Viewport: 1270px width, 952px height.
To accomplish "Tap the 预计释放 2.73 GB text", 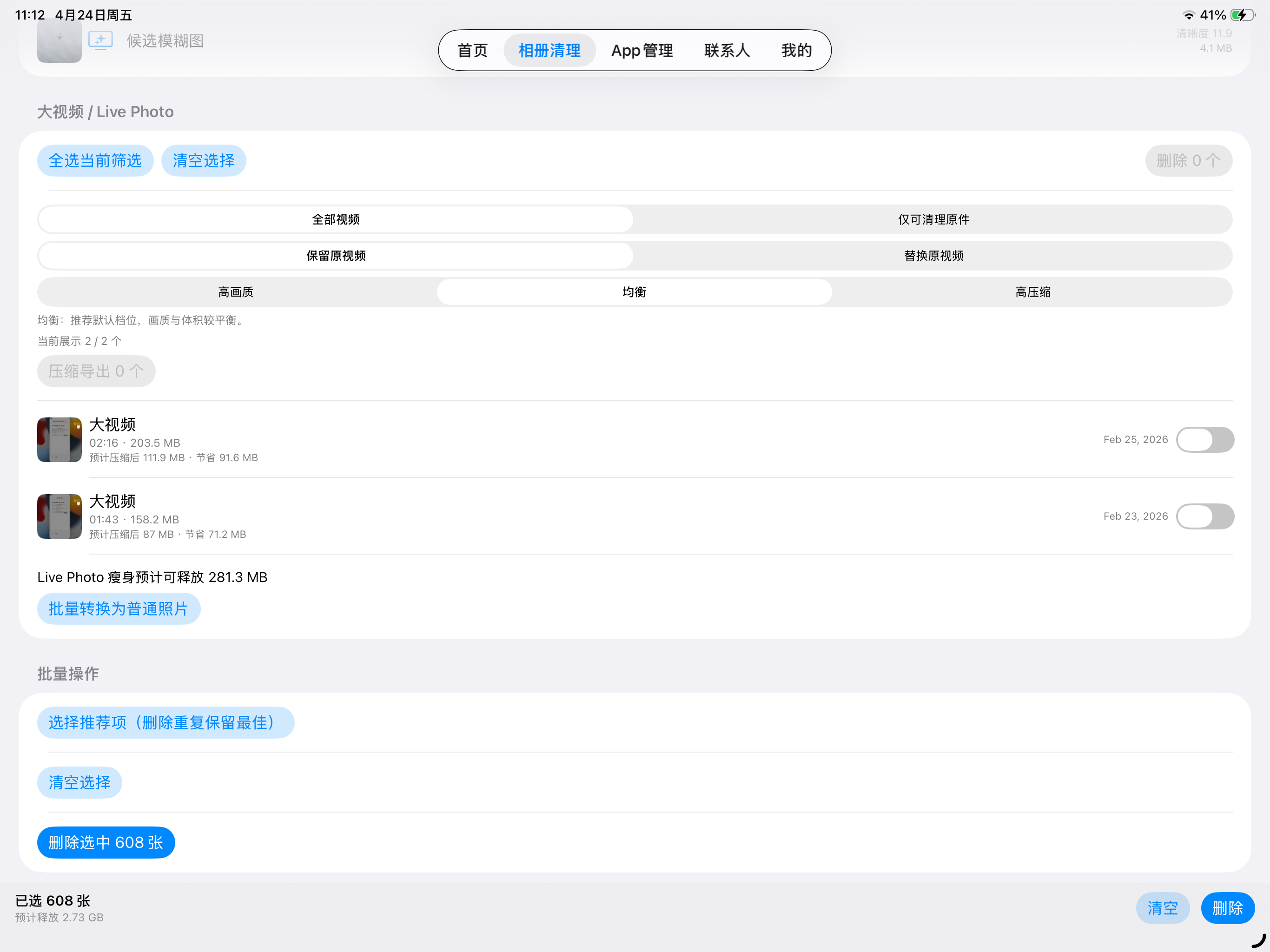I will pyautogui.click(x=59, y=918).
